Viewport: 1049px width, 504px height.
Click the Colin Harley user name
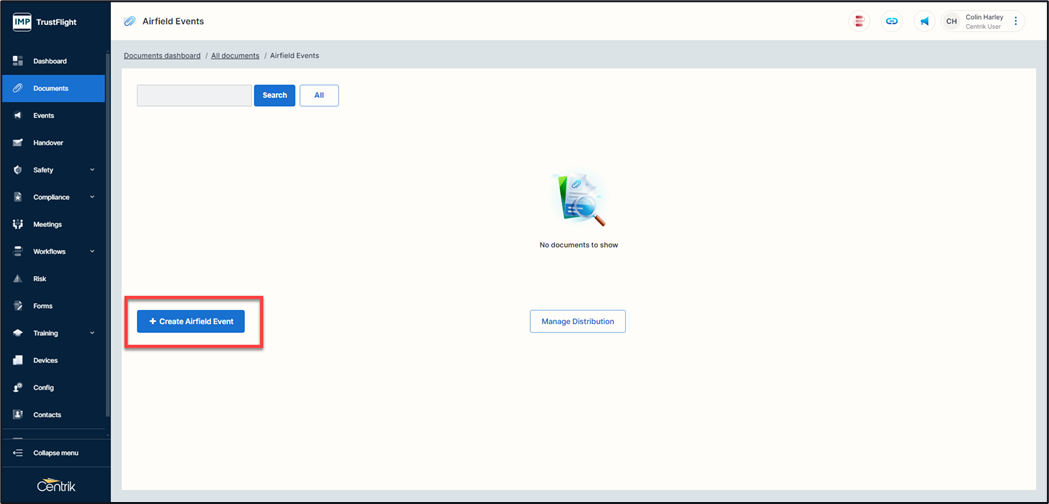(x=984, y=17)
